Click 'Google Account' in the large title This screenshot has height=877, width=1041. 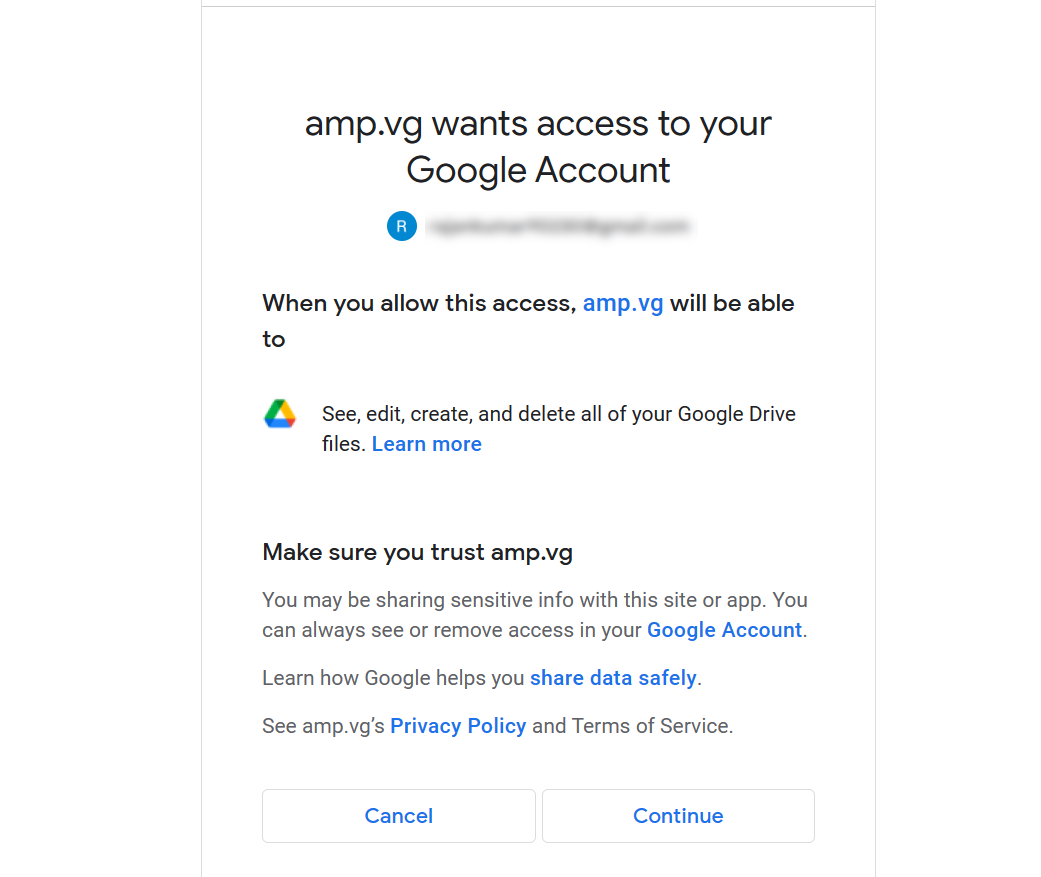(538, 170)
